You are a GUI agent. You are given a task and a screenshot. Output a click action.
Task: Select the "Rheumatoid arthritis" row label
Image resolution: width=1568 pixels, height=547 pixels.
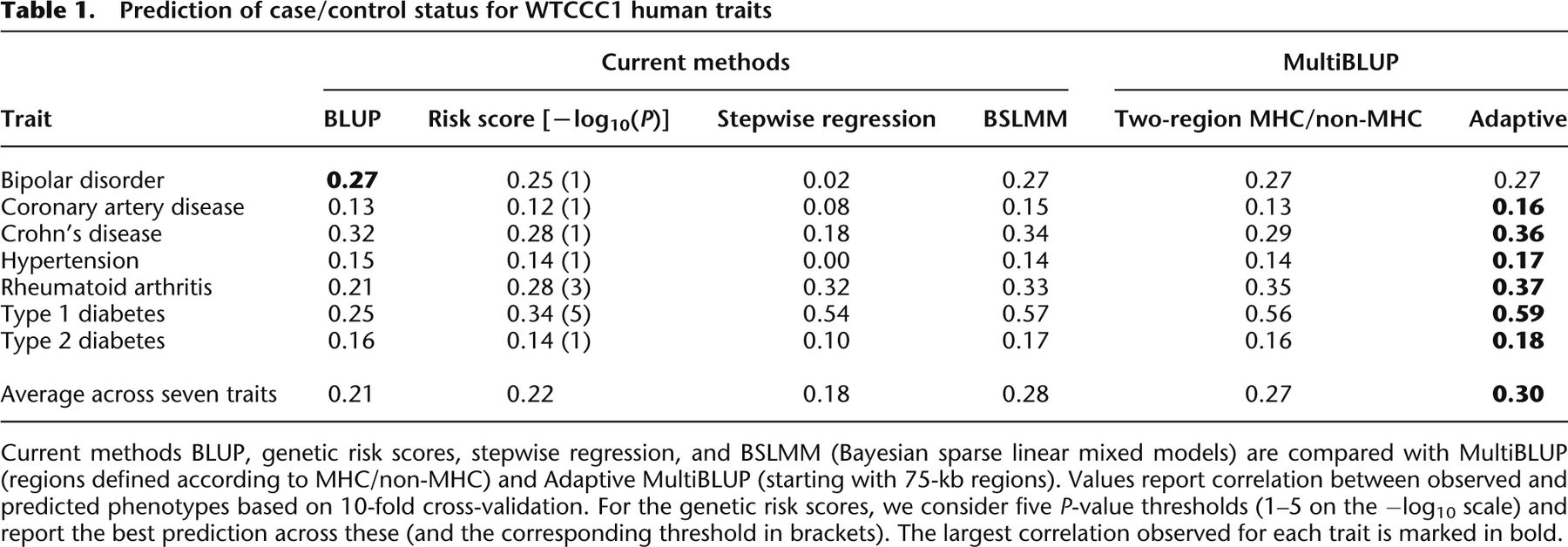[x=106, y=287]
